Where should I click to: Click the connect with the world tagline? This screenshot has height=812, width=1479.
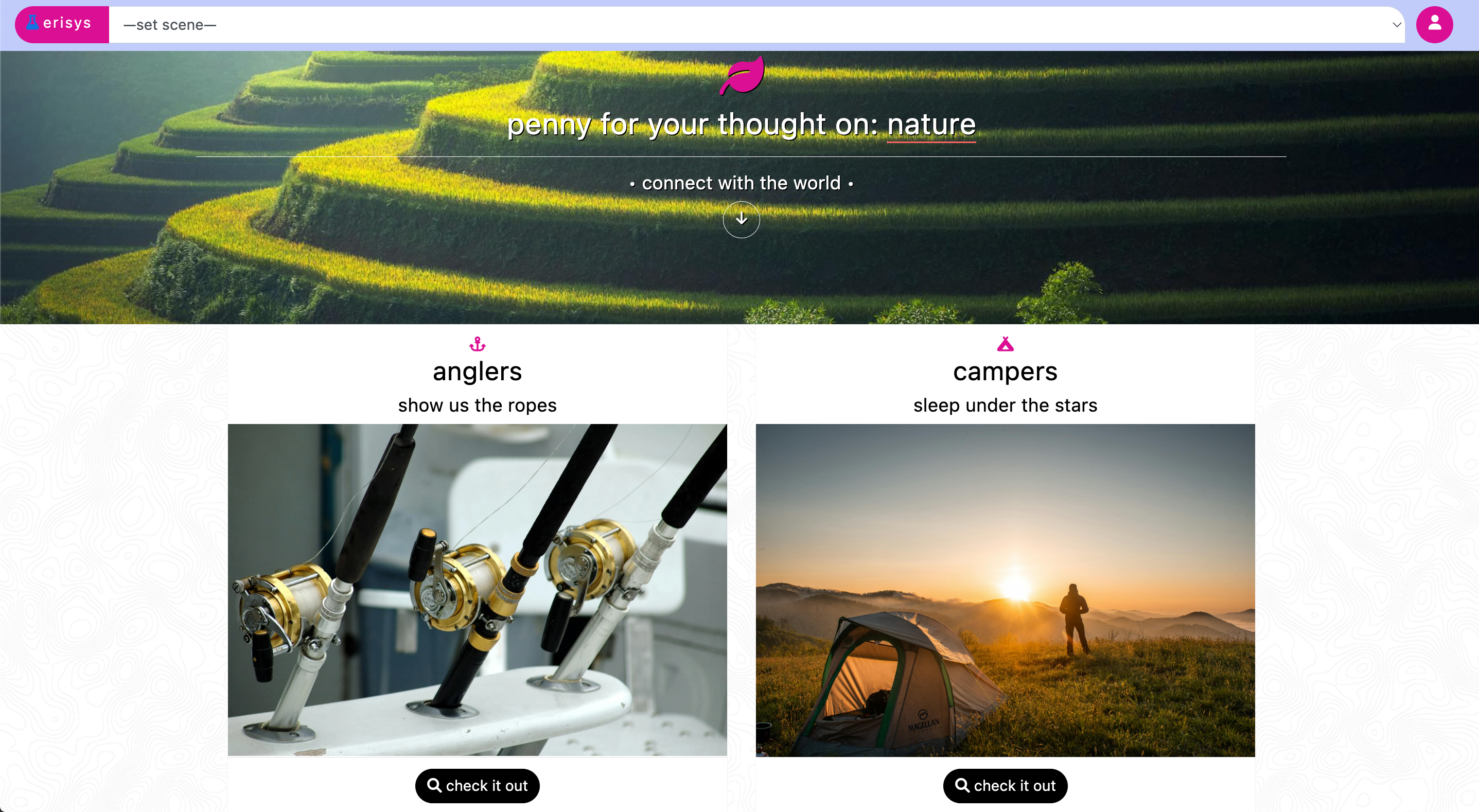click(741, 183)
